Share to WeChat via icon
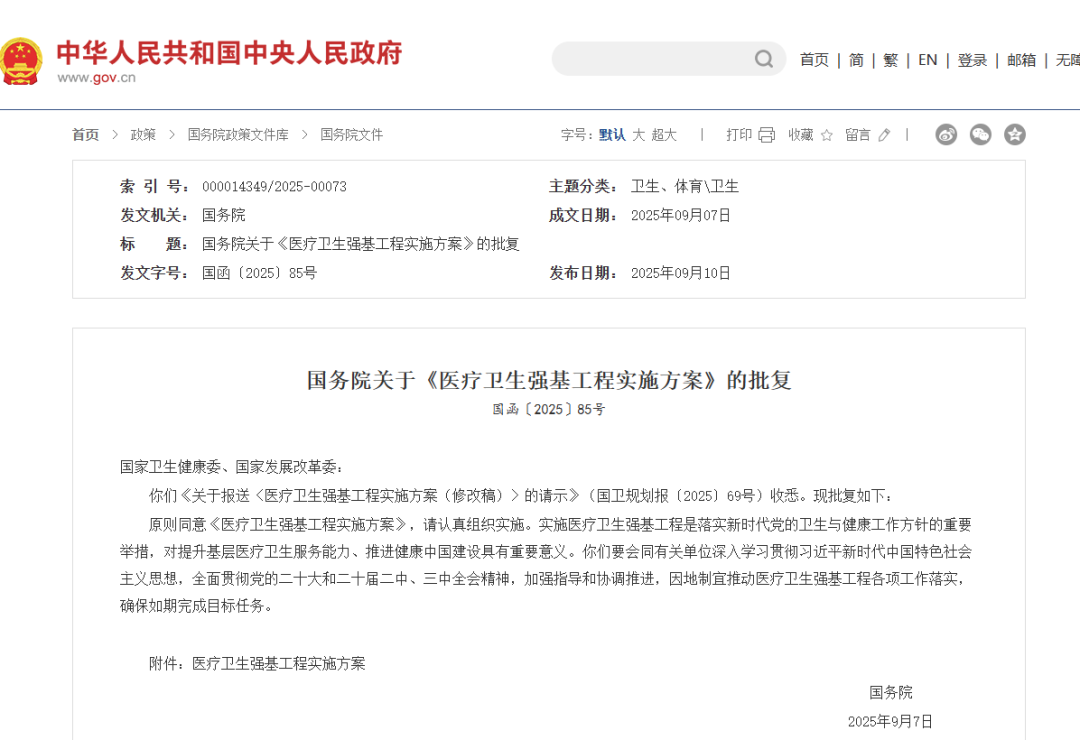The width and height of the screenshot is (1080, 740). [980, 135]
